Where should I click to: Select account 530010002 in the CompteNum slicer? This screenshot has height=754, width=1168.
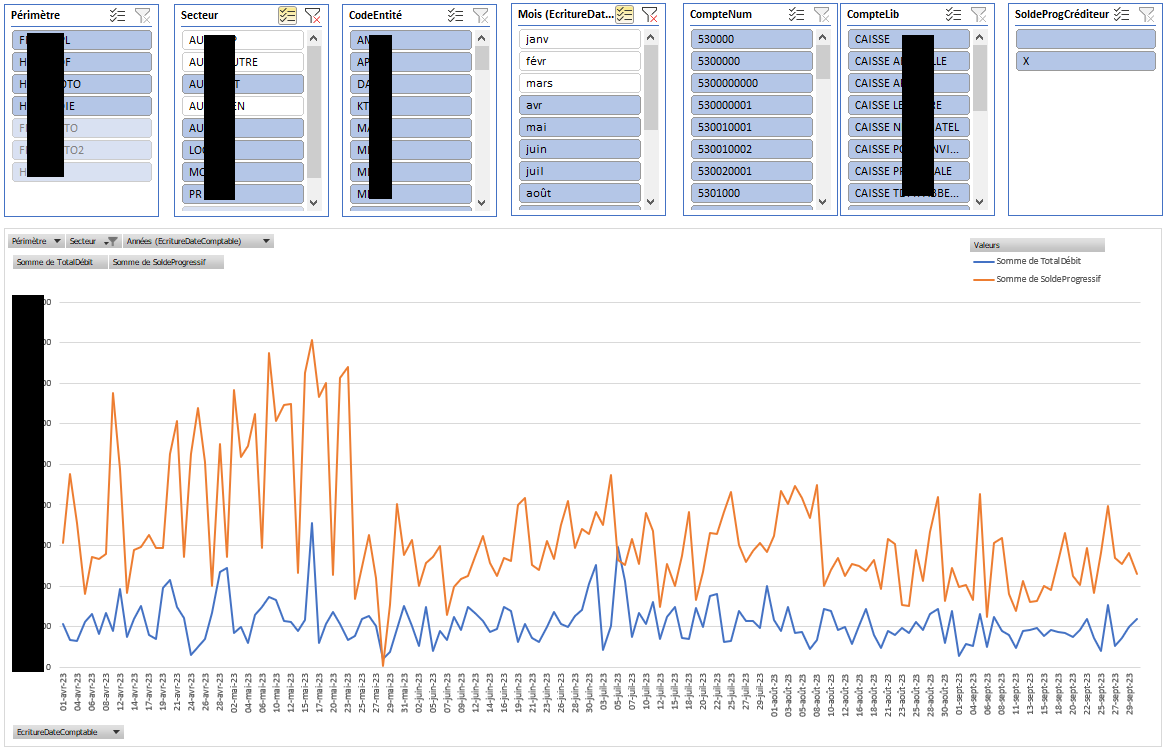(752, 149)
